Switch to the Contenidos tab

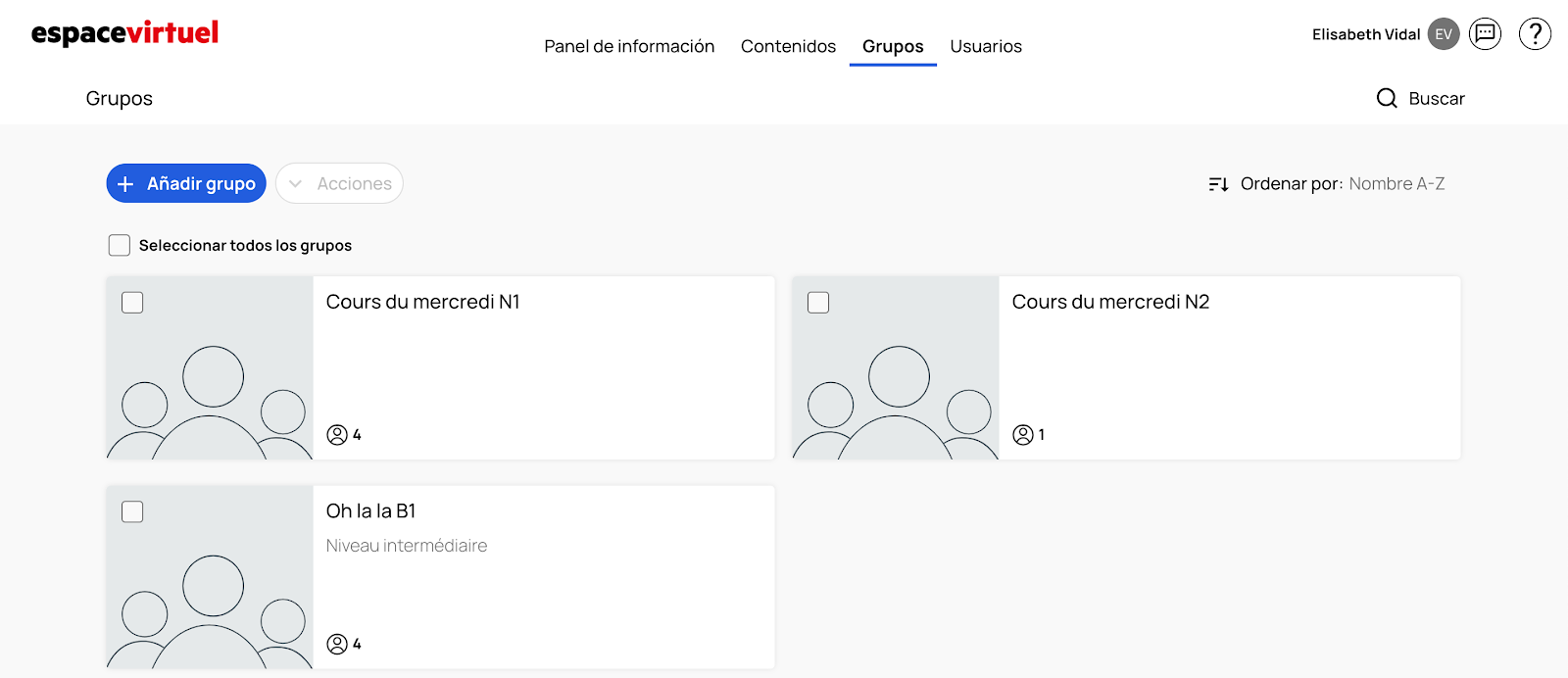coord(788,46)
